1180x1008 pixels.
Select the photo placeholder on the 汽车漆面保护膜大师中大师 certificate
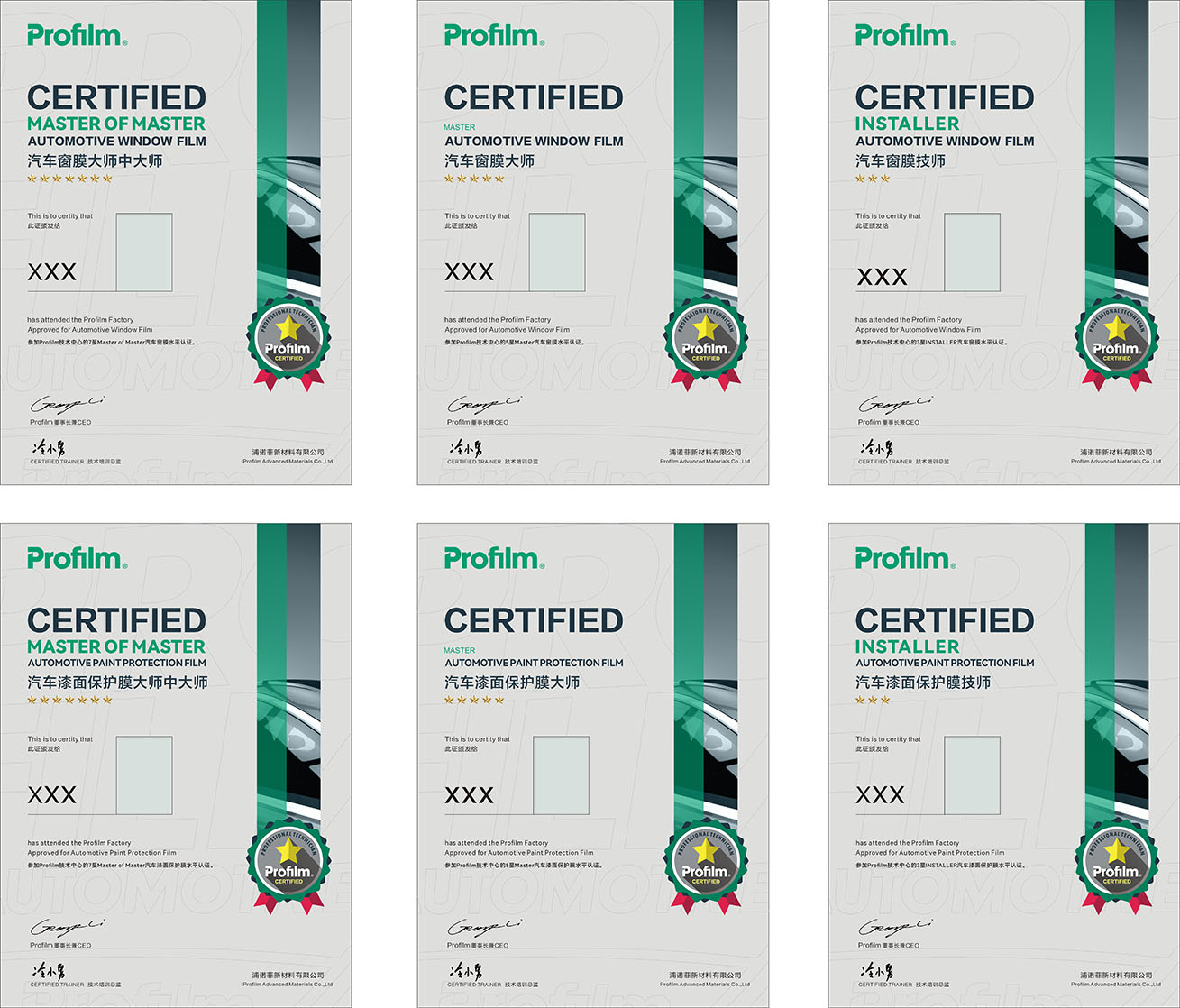144,775
